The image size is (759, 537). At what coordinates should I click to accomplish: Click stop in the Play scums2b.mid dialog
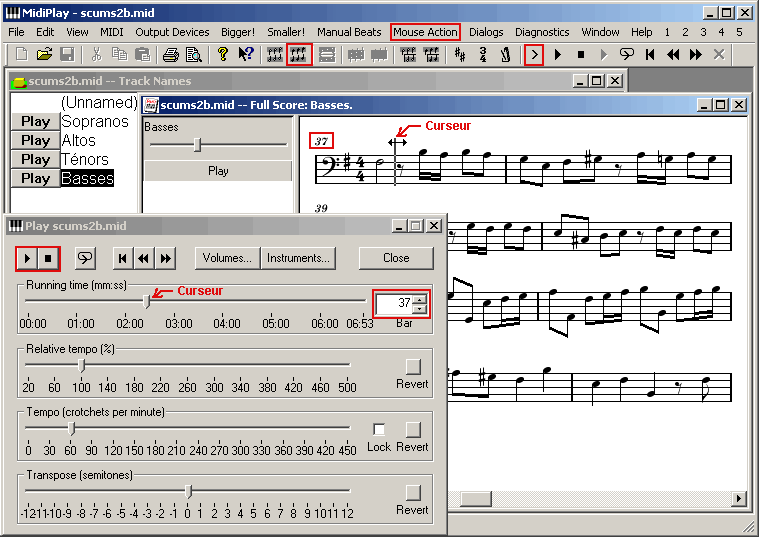click(x=48, y=258)
